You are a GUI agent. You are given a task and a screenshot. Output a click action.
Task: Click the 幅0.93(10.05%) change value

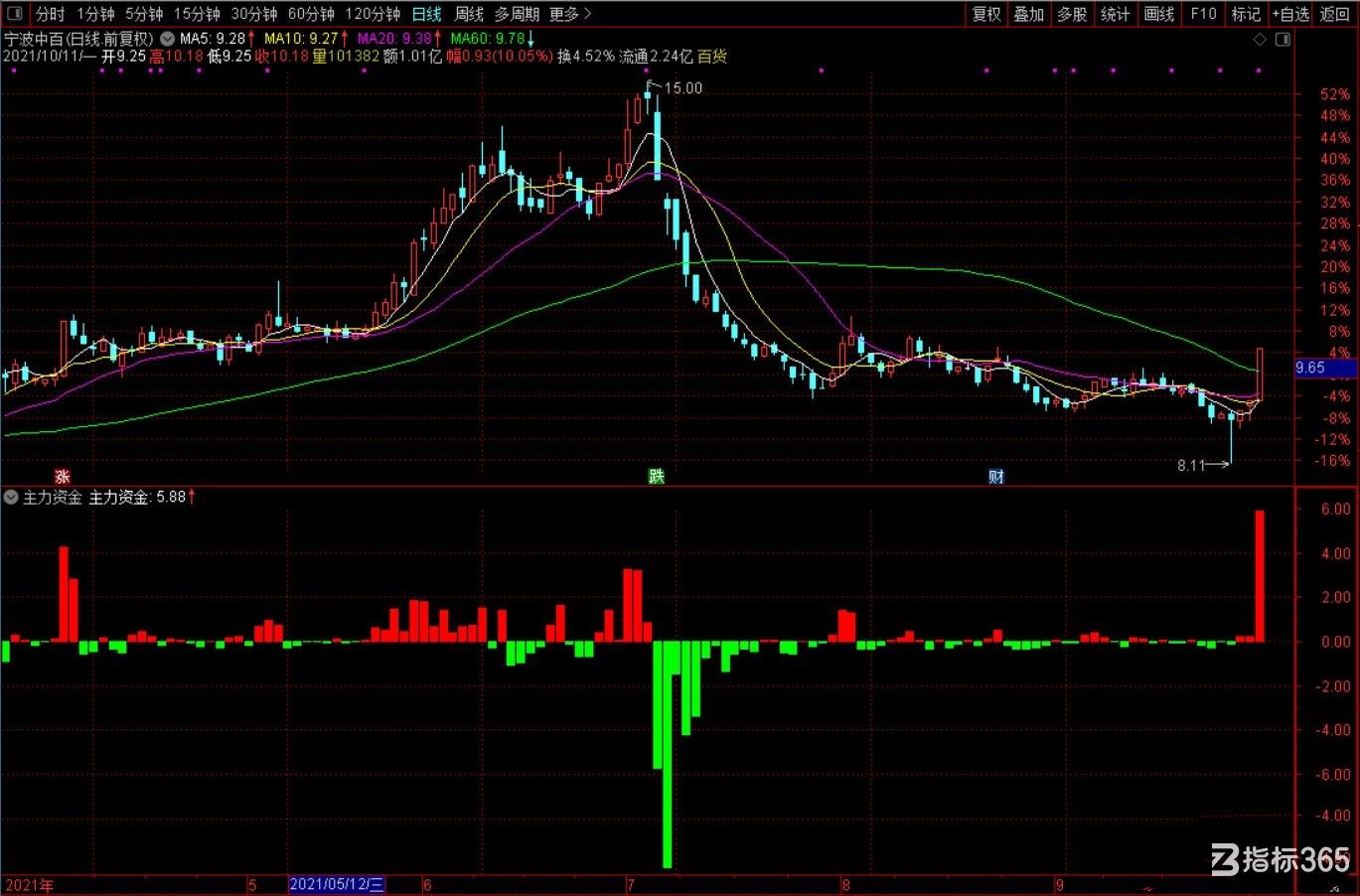pos(499,57)
